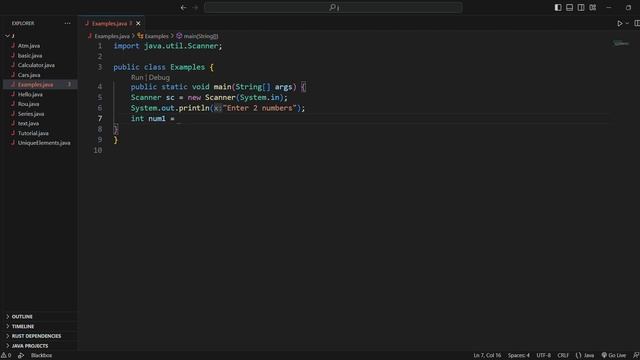Open the customize layout icon
The height and width of the screenshot is (360, 640).
[593, 7]
